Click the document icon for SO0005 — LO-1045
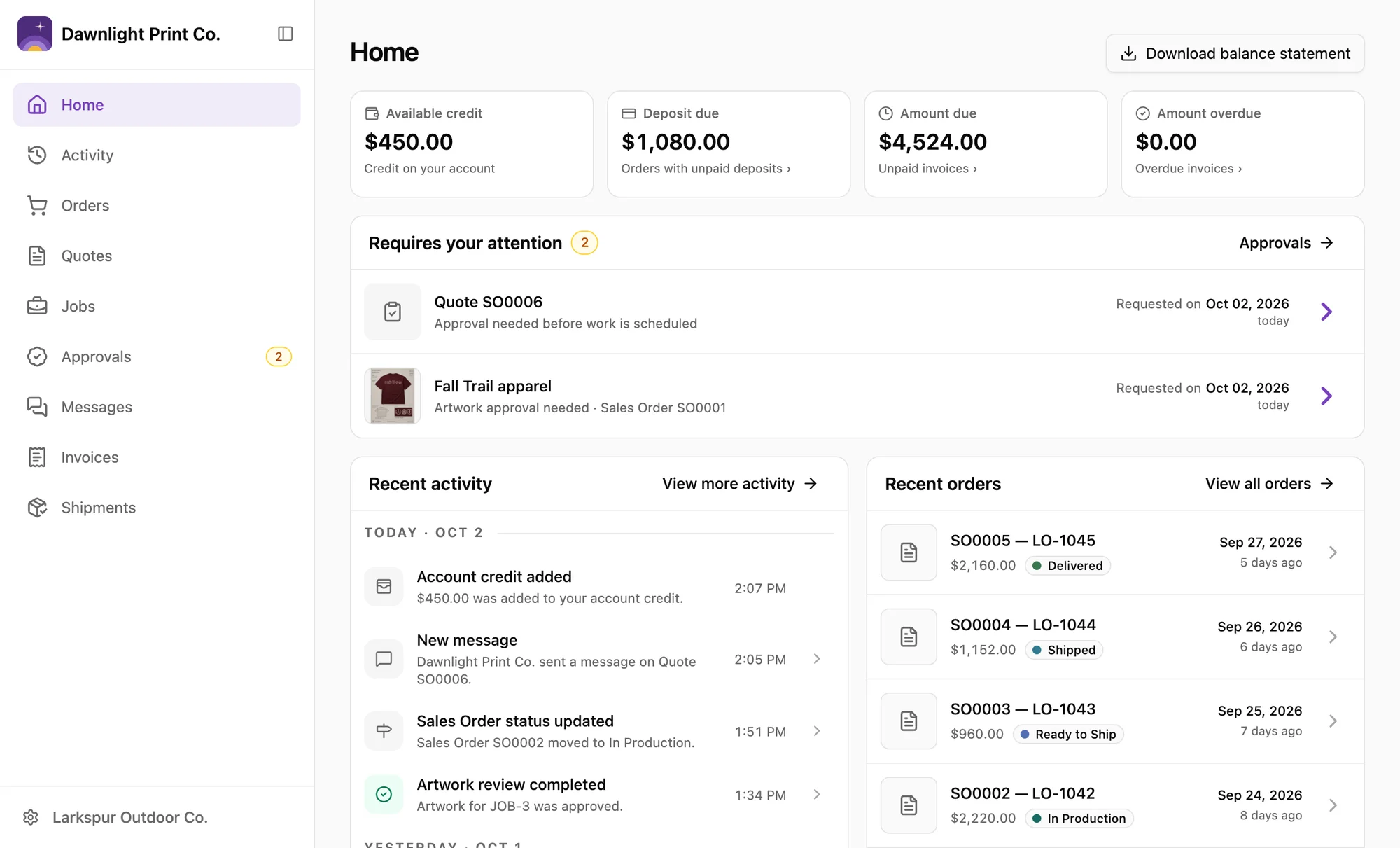This screenshot has height=848, width=1400. pyautogui.click(x=909, y=552)
